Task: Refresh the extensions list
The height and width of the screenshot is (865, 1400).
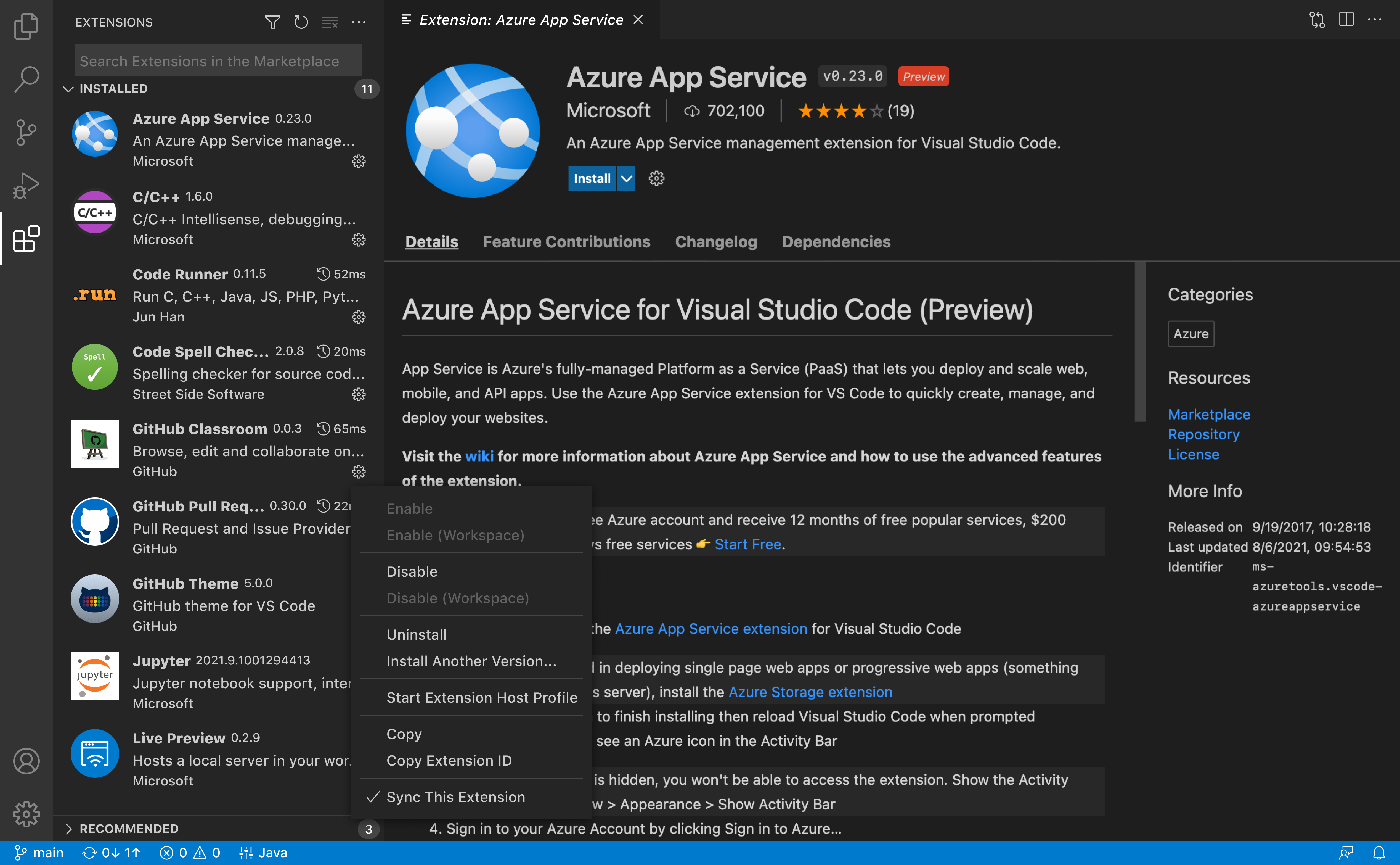Action: coord(301,22)
